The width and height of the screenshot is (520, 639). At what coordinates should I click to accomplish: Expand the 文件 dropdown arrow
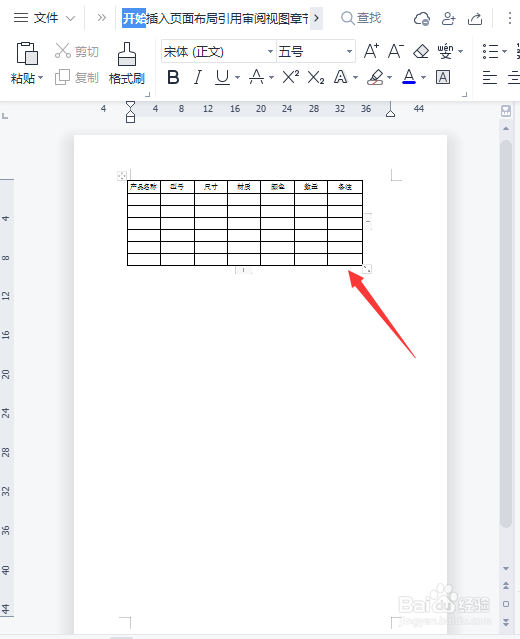(x=71, y=18)
